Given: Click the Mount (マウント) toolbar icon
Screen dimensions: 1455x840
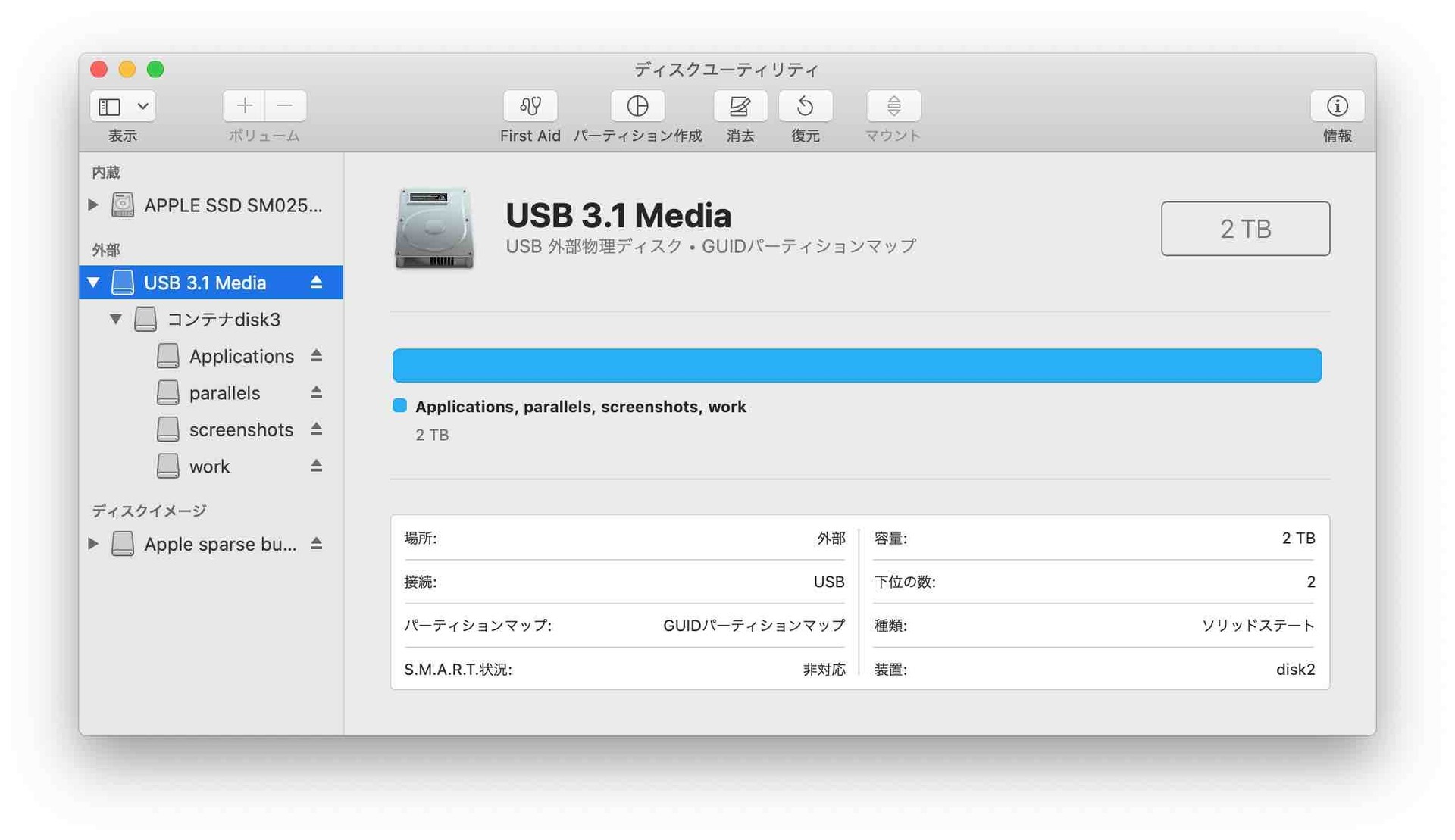Looking at the screenshot, I should pyautogui.click(x=893, y=106).
